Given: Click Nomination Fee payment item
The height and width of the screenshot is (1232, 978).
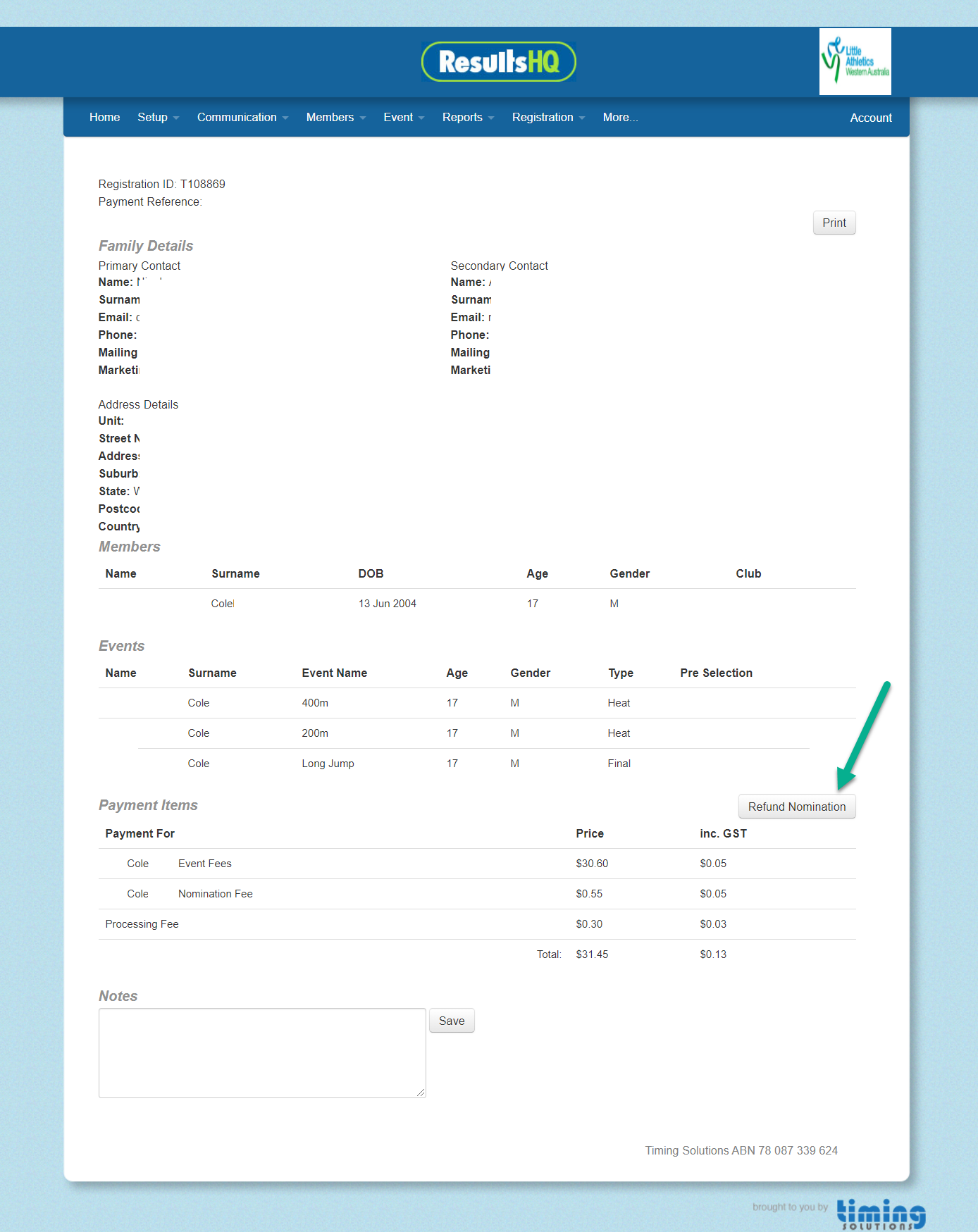Looking at the screenshot, I should tap(216, 894).
